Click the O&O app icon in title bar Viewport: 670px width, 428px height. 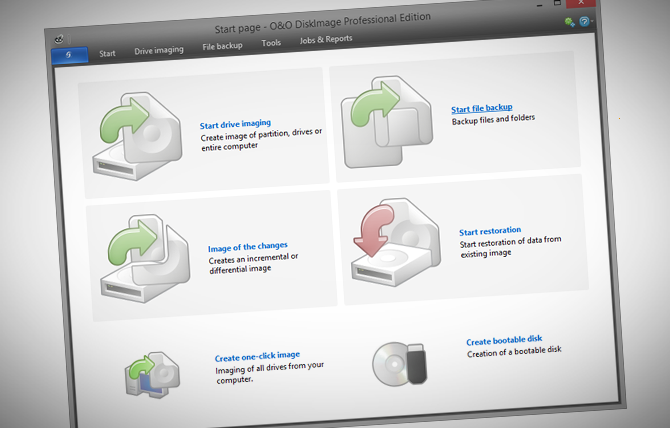coord(59,40)
